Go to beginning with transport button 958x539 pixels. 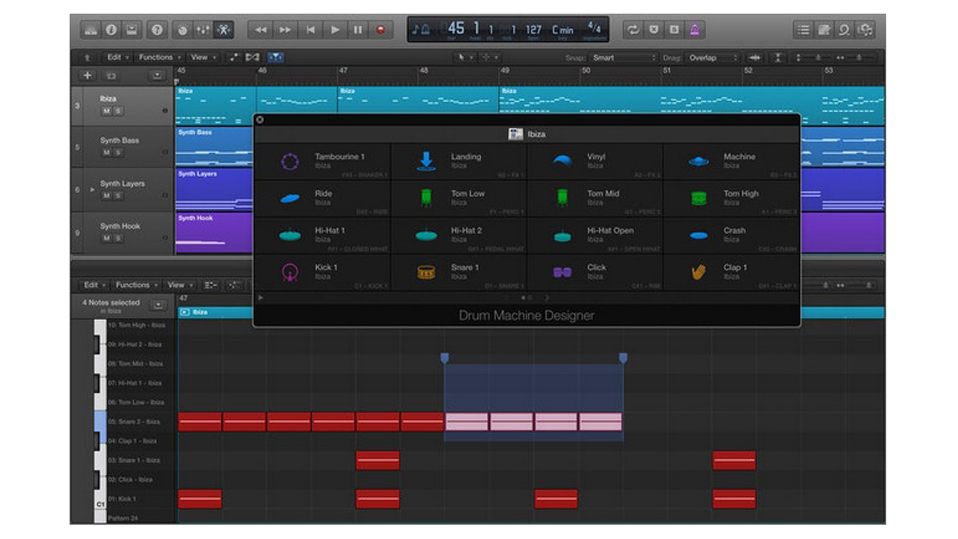click(x=310, y=29)
